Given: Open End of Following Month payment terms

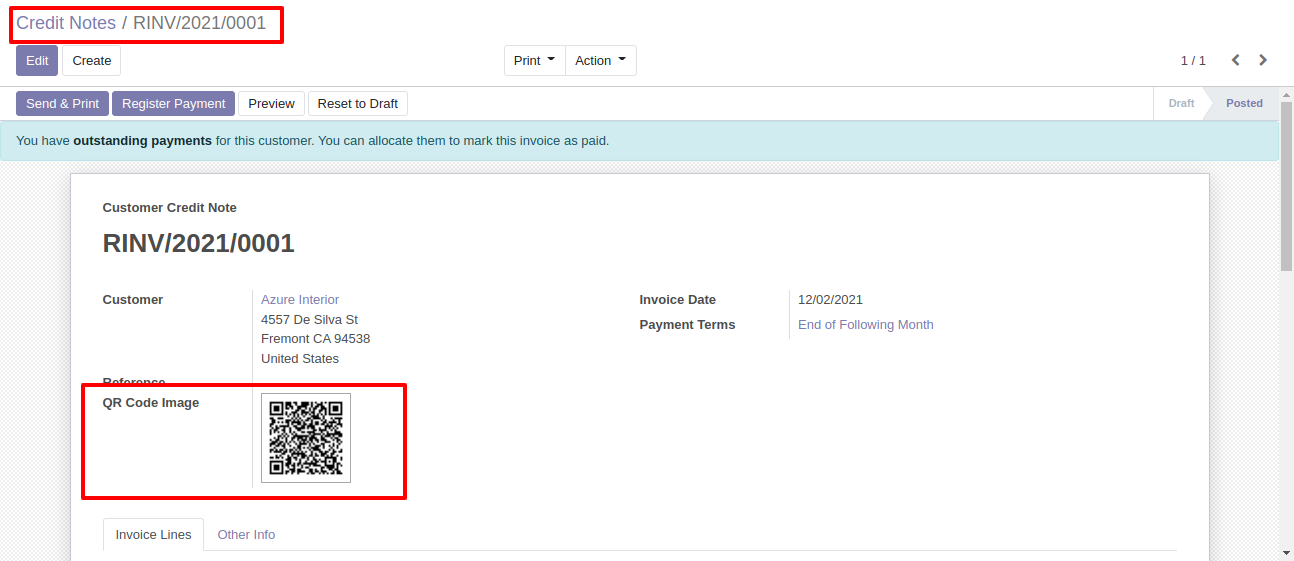Looking at the screenshot, I should [865, 325].
